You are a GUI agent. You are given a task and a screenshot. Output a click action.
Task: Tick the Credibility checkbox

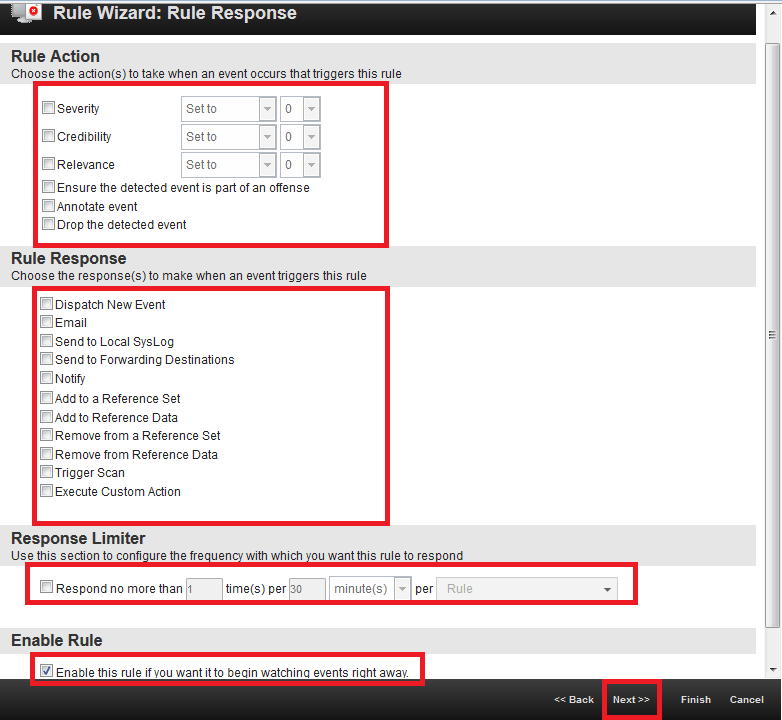point(48,136)
